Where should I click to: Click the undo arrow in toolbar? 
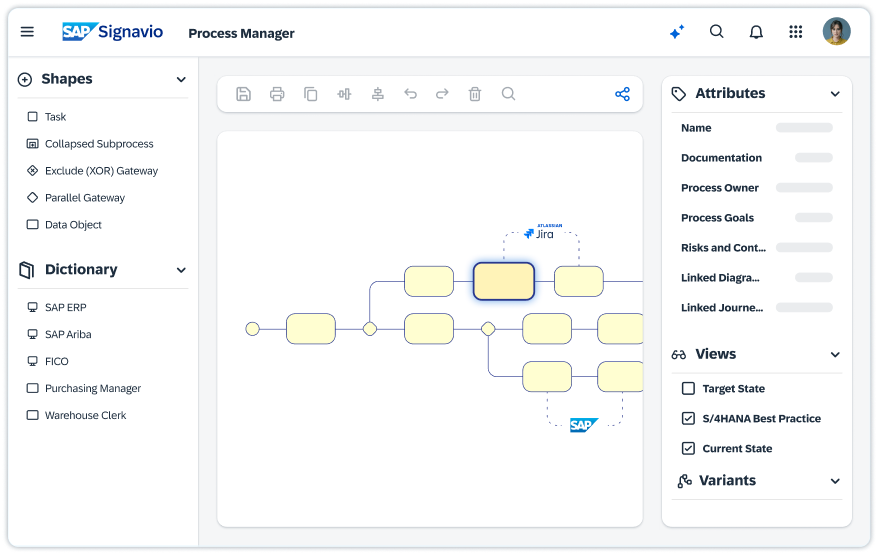point(410,94)
